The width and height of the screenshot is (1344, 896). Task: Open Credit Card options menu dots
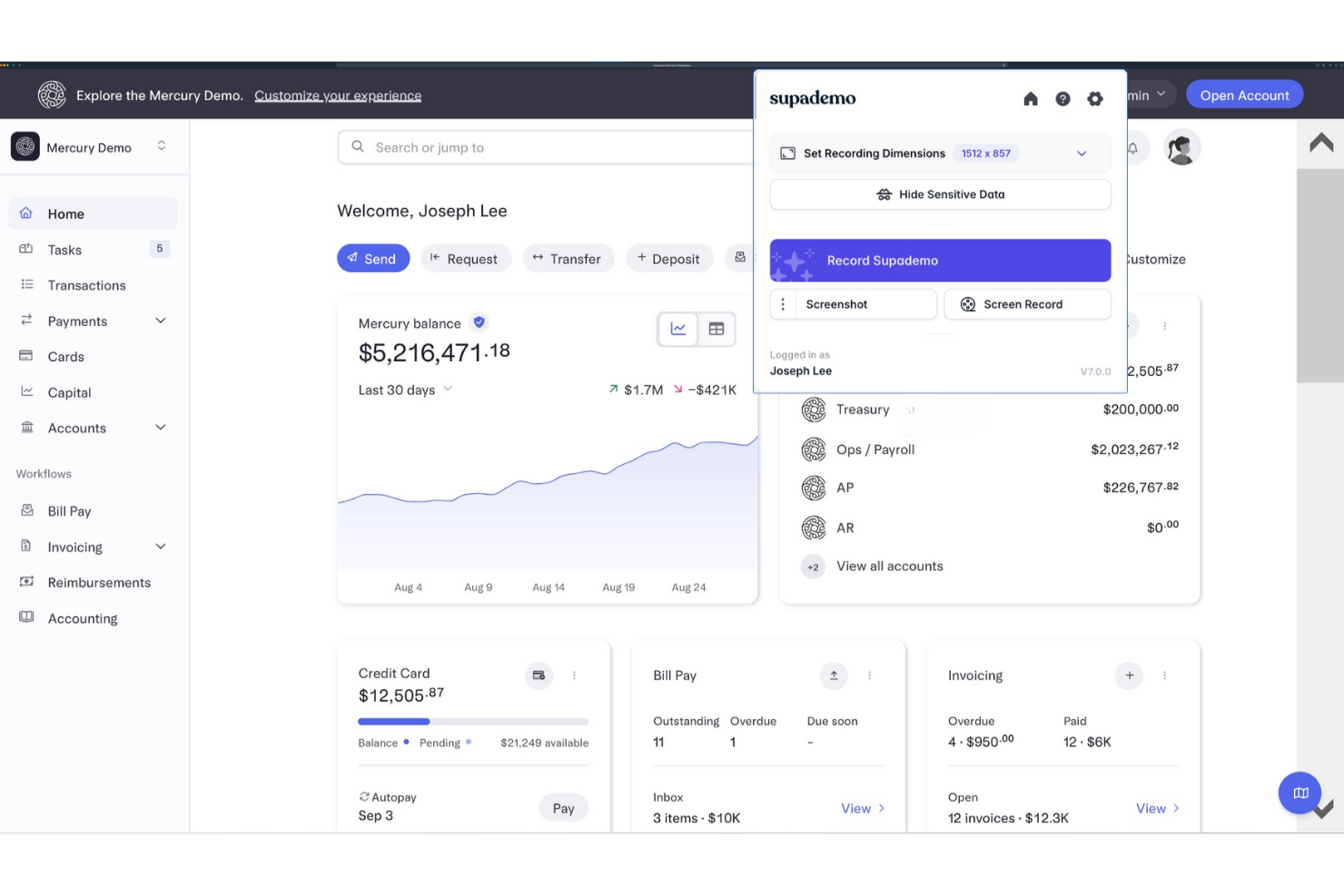(574, 675)
